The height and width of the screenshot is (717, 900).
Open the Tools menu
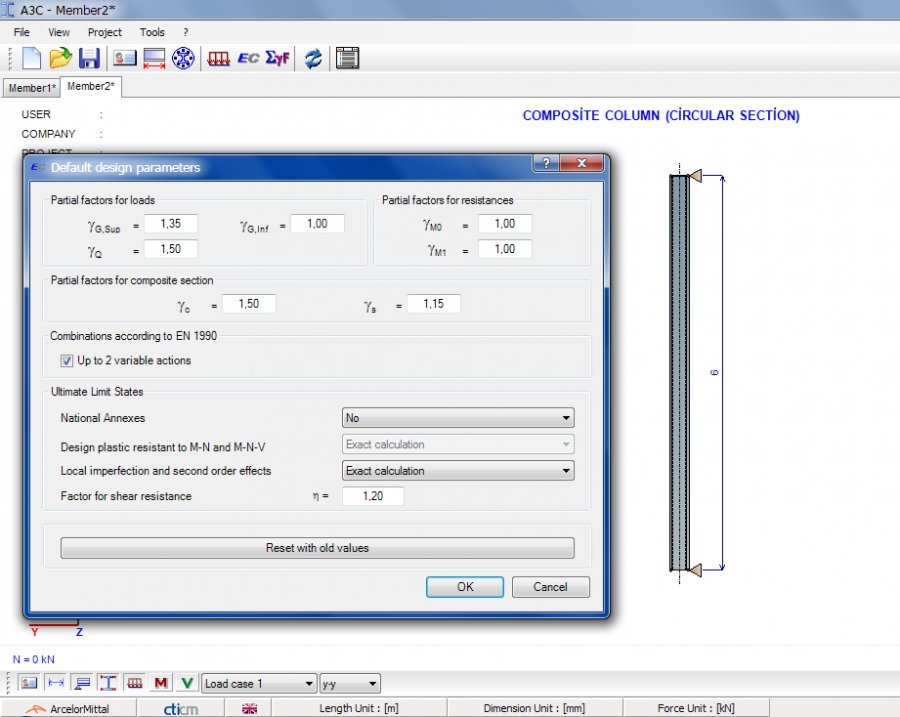pos(152,32)
